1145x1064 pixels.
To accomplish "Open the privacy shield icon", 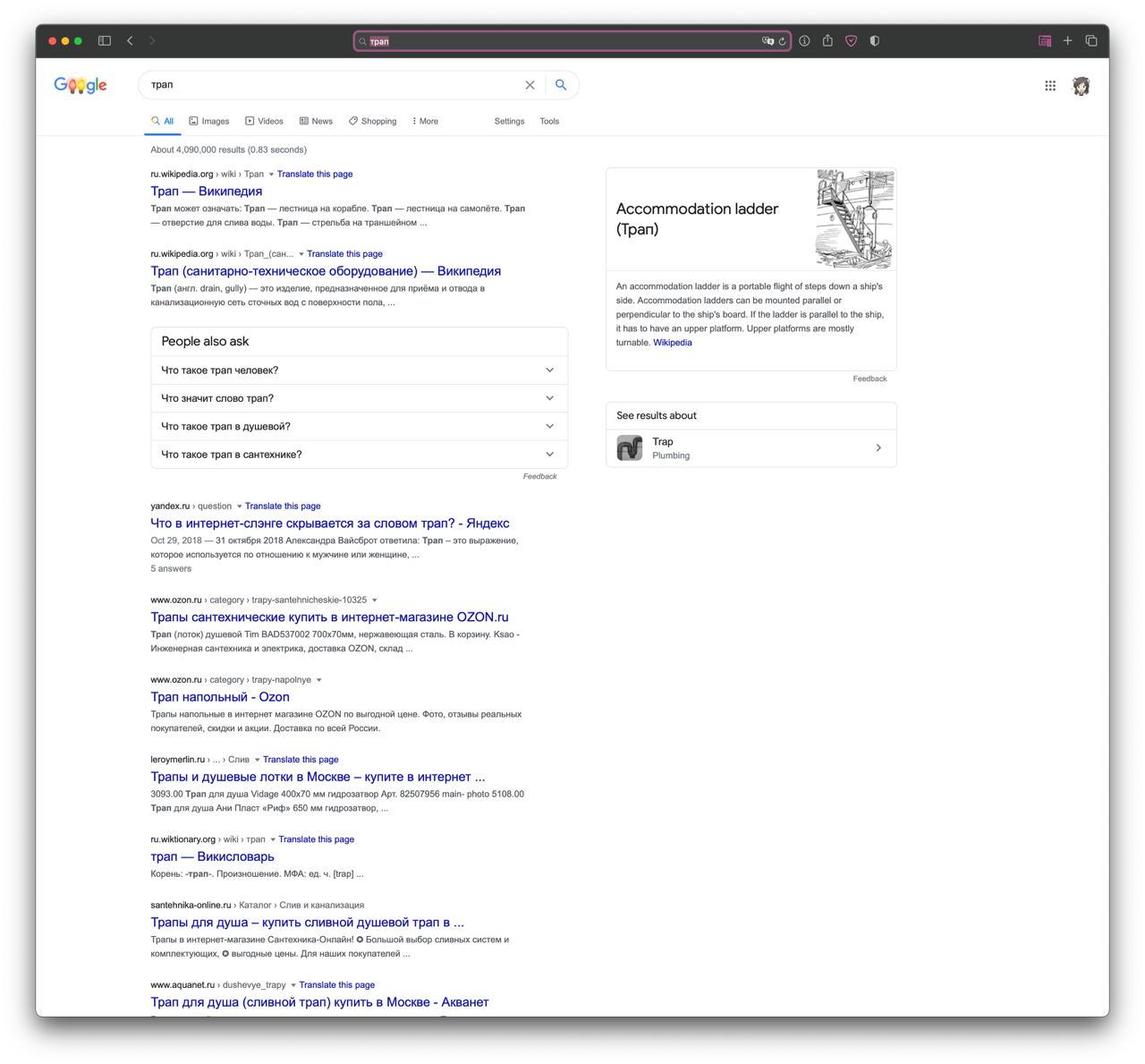I will pyautogui.click(x=874, y=40).
